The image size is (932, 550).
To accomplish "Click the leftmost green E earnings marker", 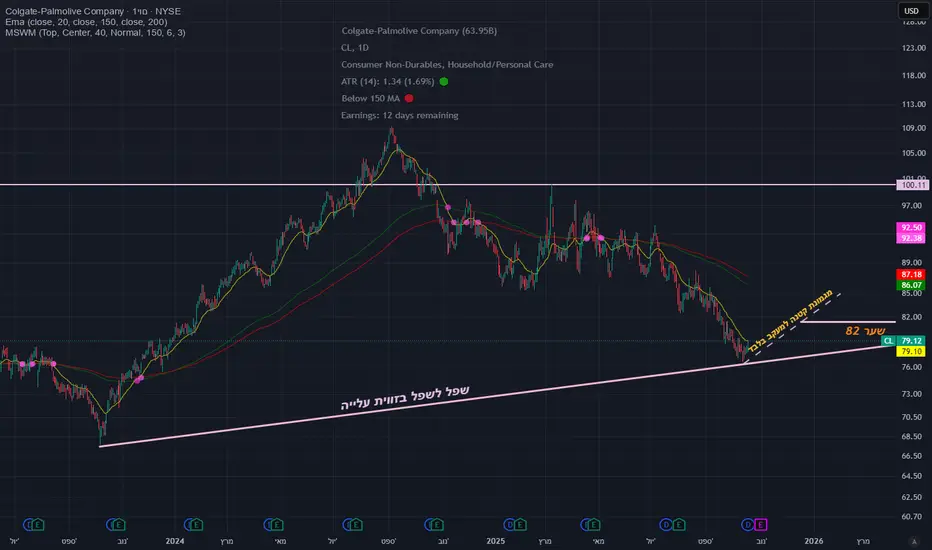I will 37,524.
